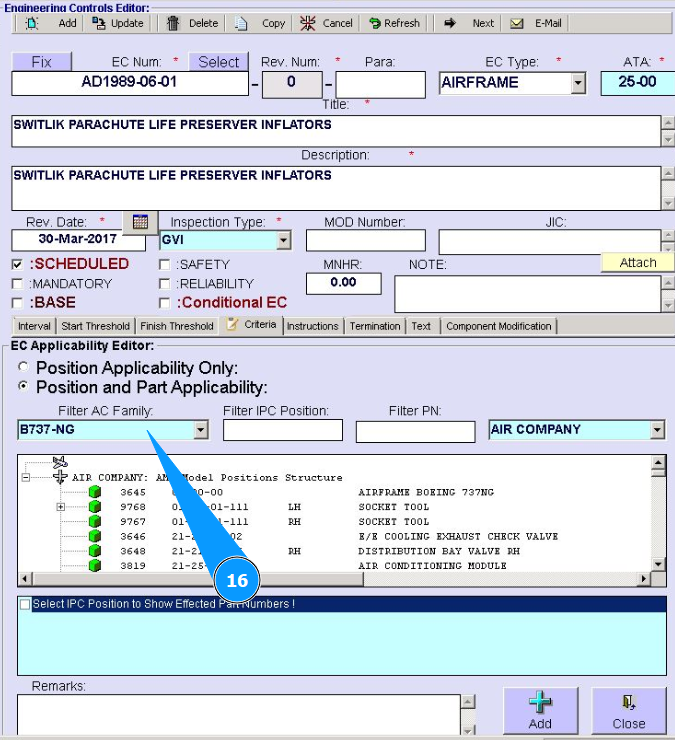Click the Update toolbar icon
The image size is (675, 743).
tap(99, 23)
